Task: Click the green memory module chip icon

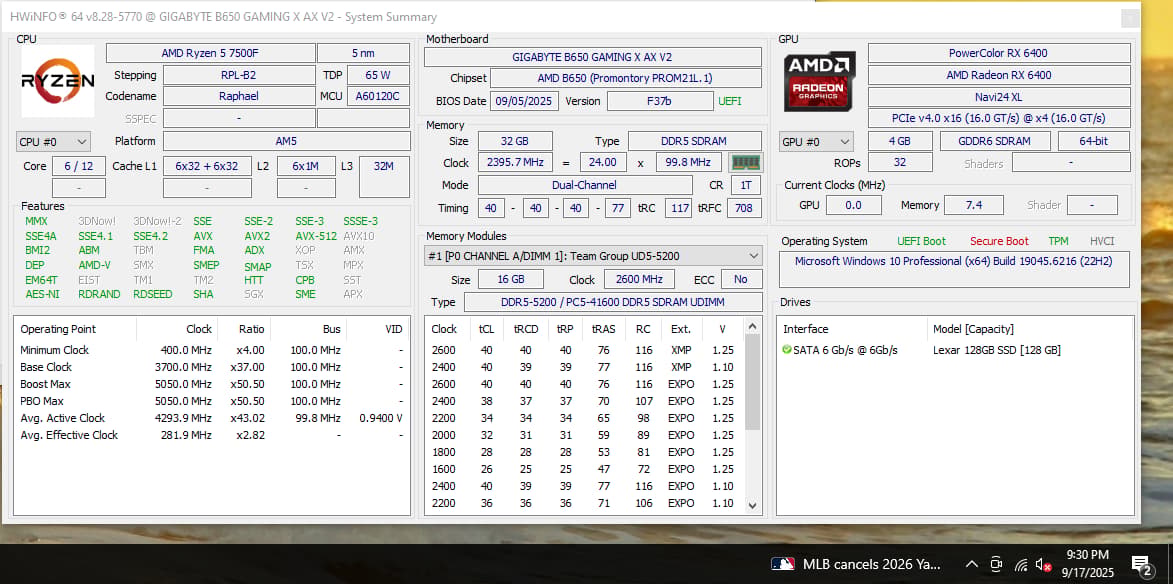Action: 745,162
